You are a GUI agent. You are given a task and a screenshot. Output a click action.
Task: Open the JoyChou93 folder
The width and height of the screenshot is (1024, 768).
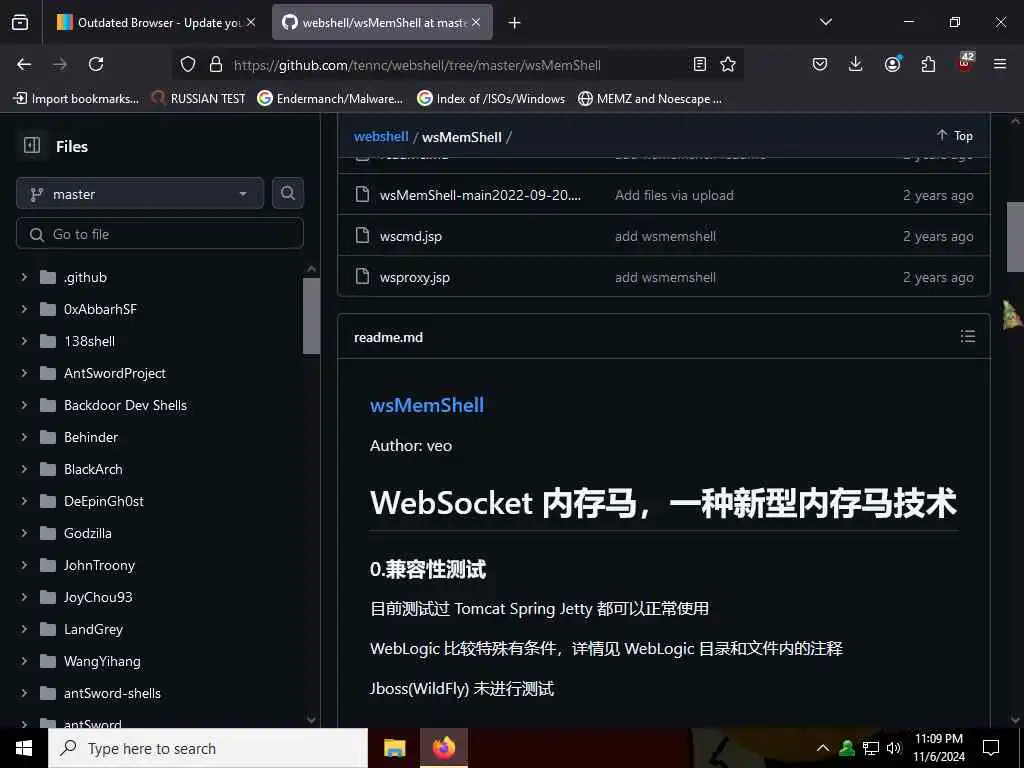[x=98, y=597]
